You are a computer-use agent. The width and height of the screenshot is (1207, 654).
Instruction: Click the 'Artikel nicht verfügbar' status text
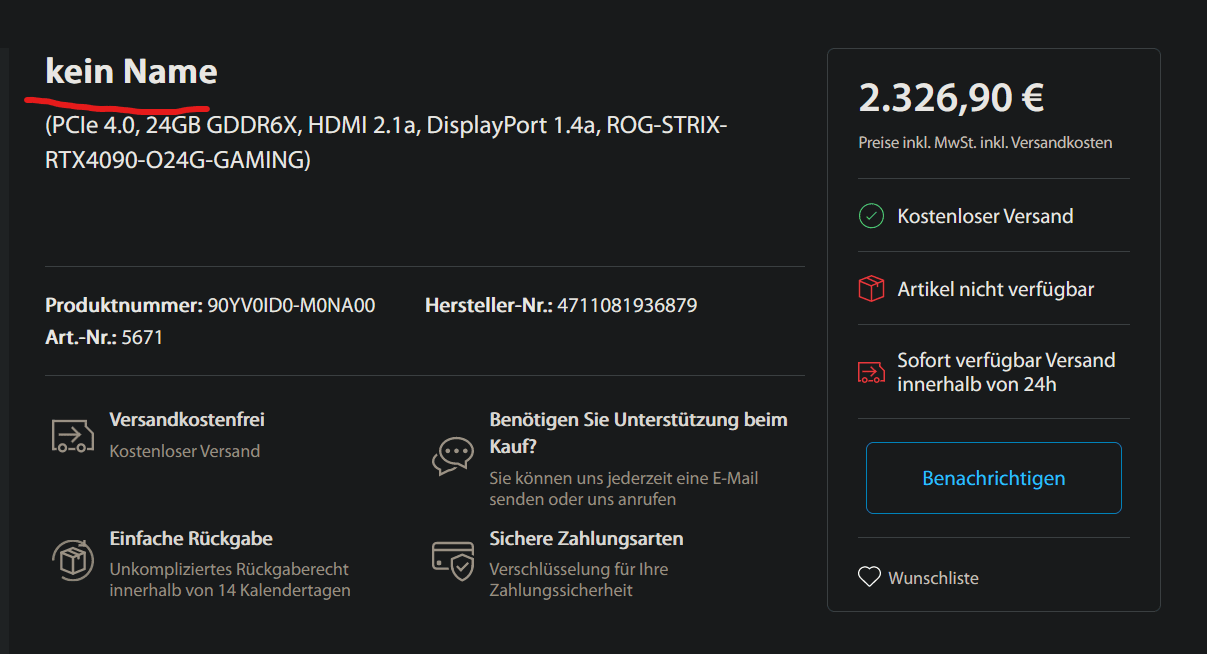996,290
